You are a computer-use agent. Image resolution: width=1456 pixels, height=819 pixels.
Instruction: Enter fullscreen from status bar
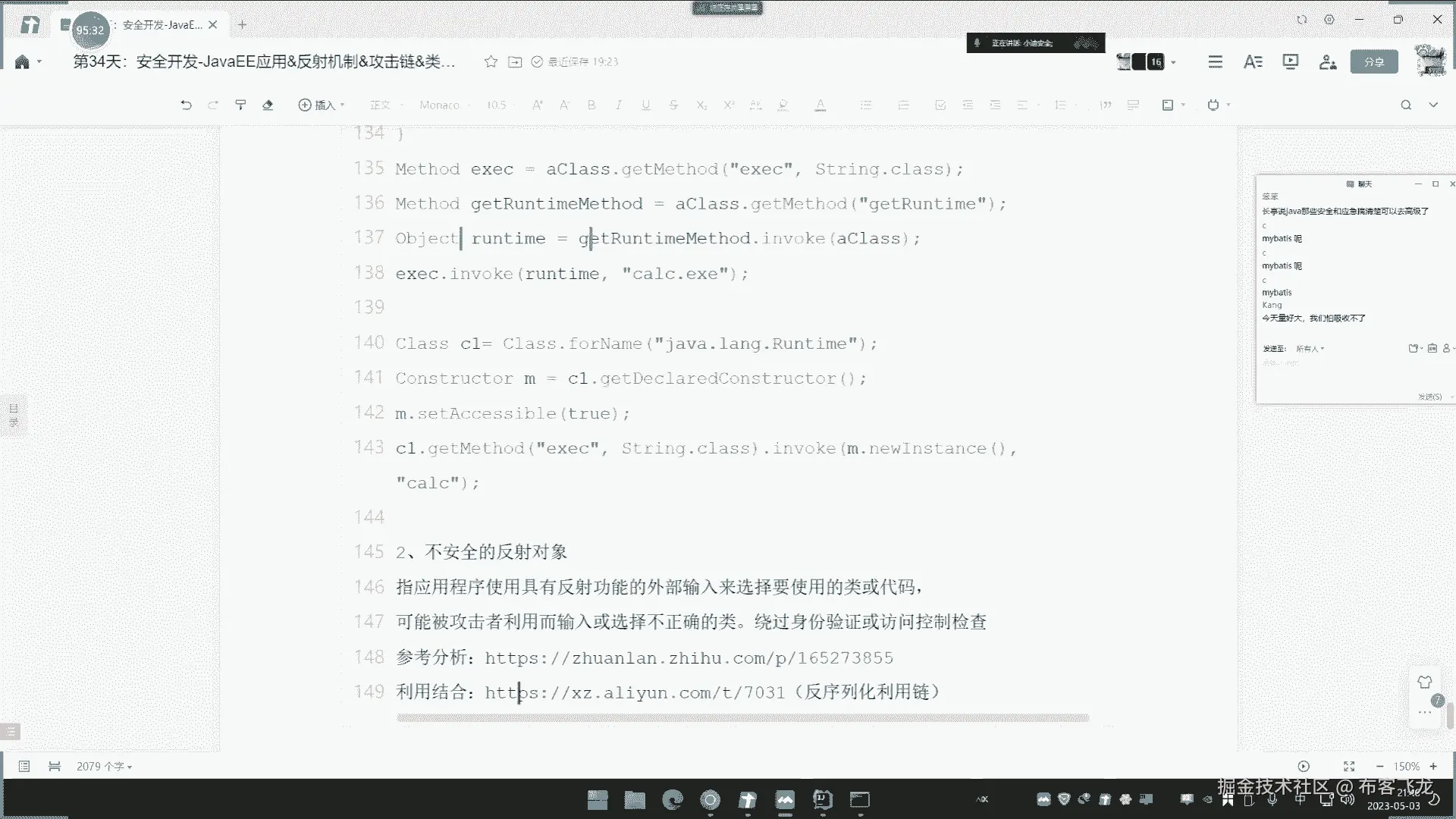click(x=1348, y=766)
